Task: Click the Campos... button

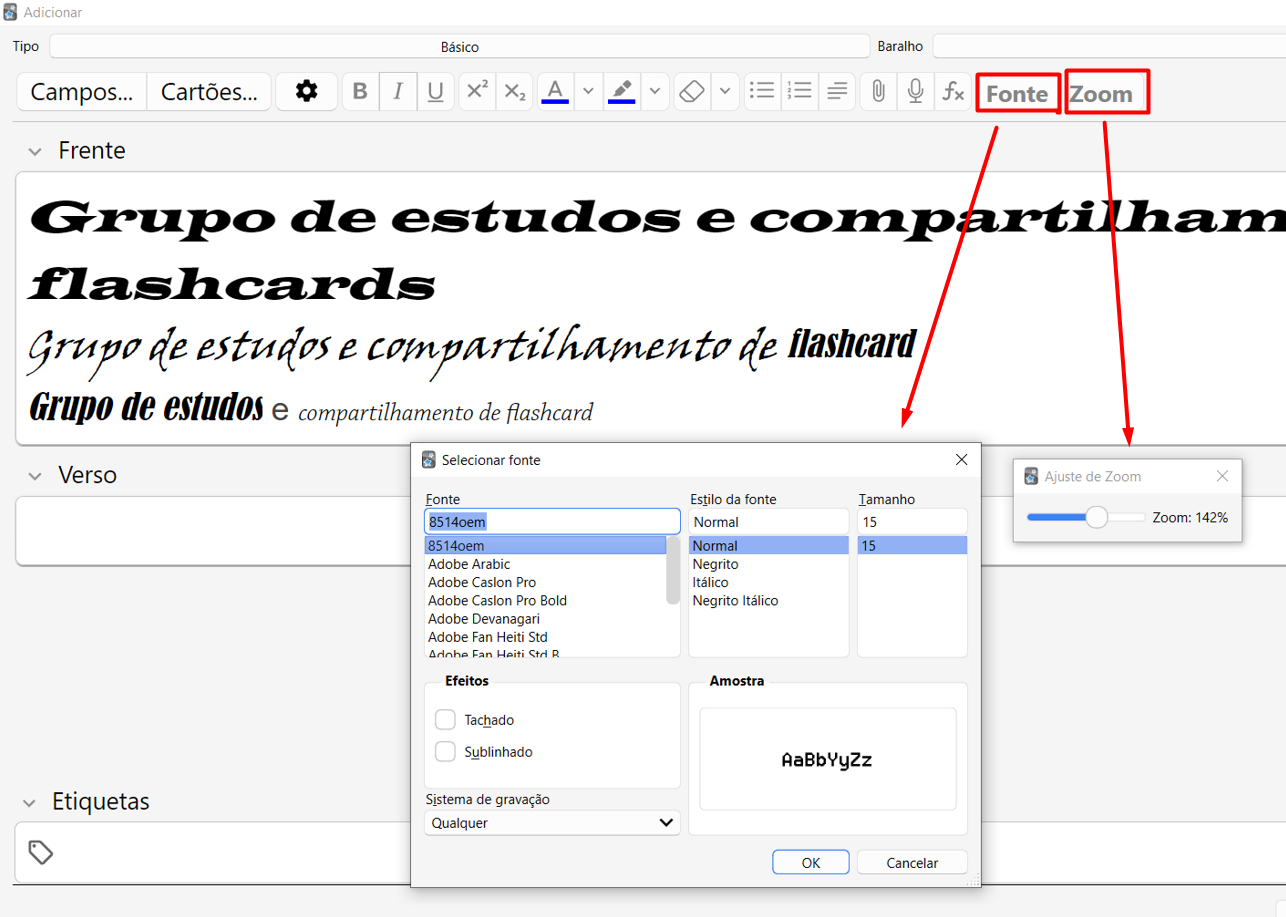Action: click(x=82, y=92)
